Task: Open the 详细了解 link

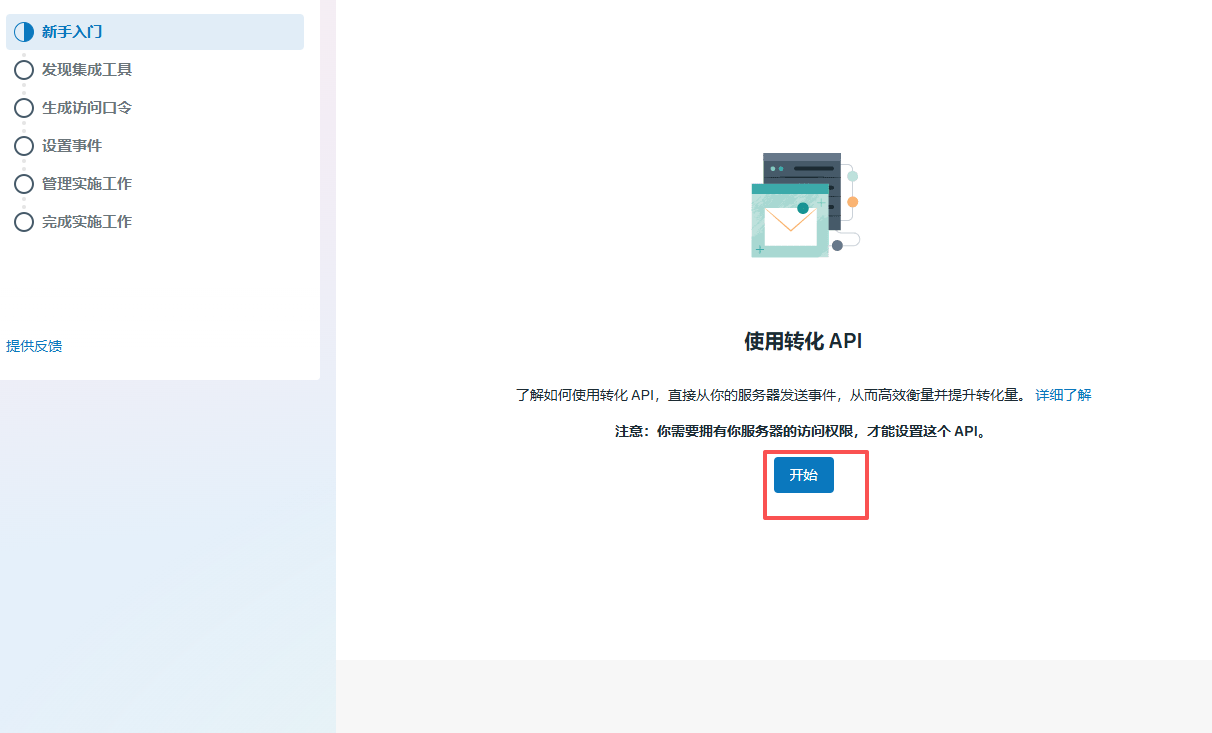Action: [1062, 395]
